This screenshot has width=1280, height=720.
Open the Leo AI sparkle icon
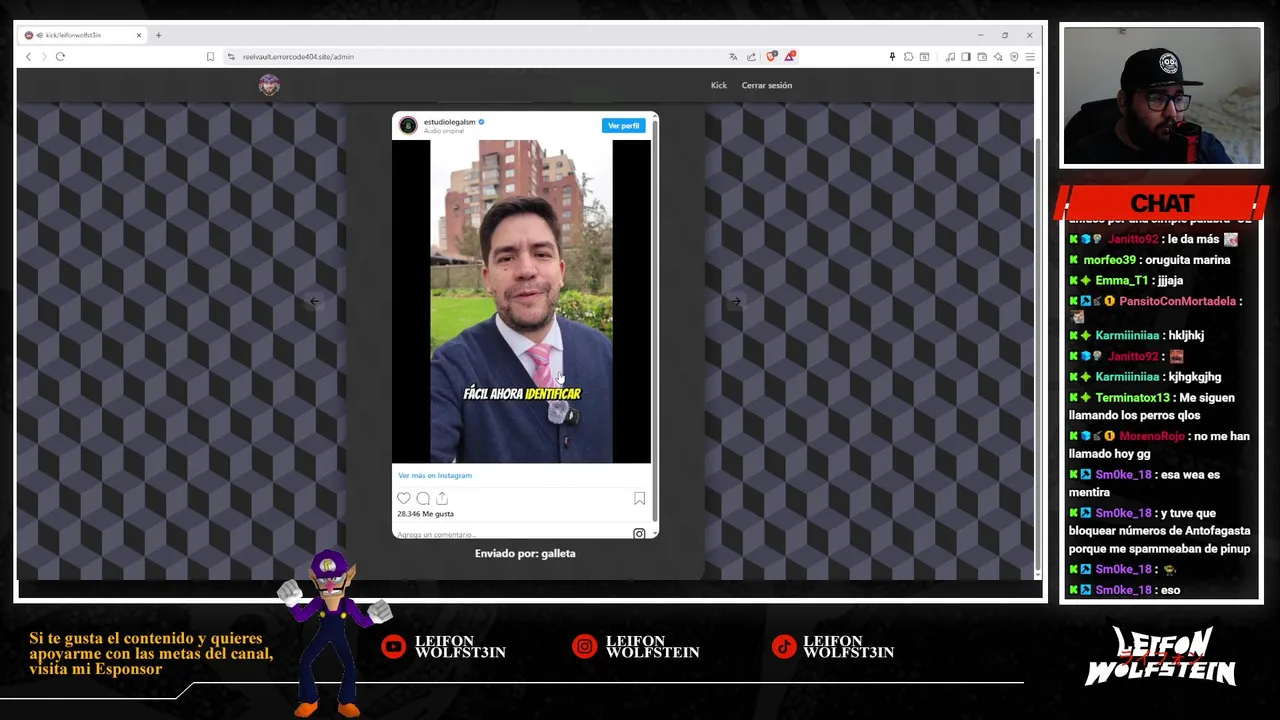tap(998, 57)
